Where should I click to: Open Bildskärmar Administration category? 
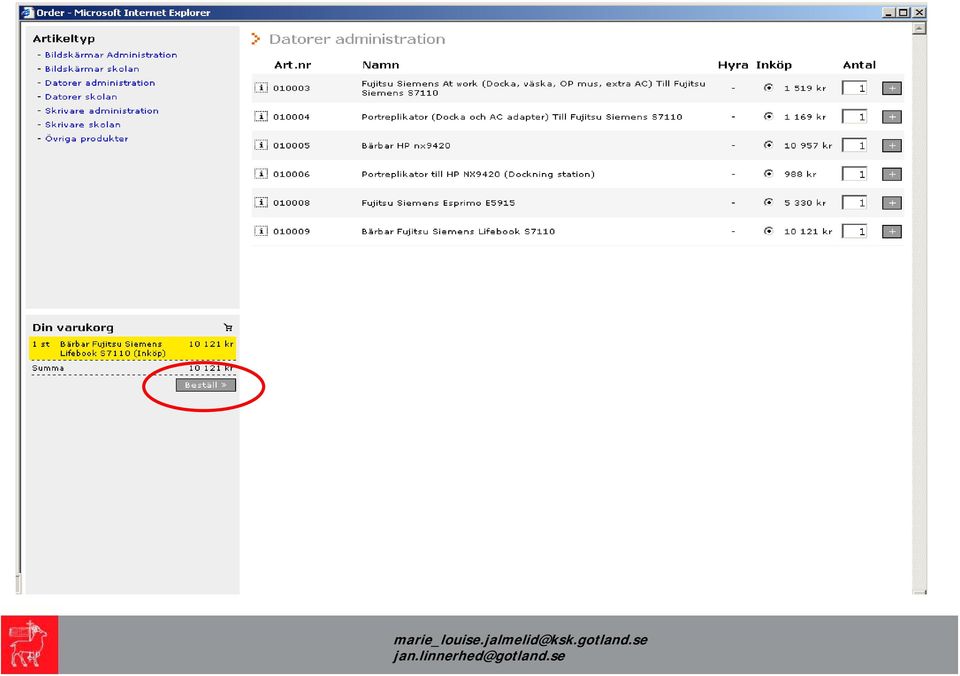[111, 55]
